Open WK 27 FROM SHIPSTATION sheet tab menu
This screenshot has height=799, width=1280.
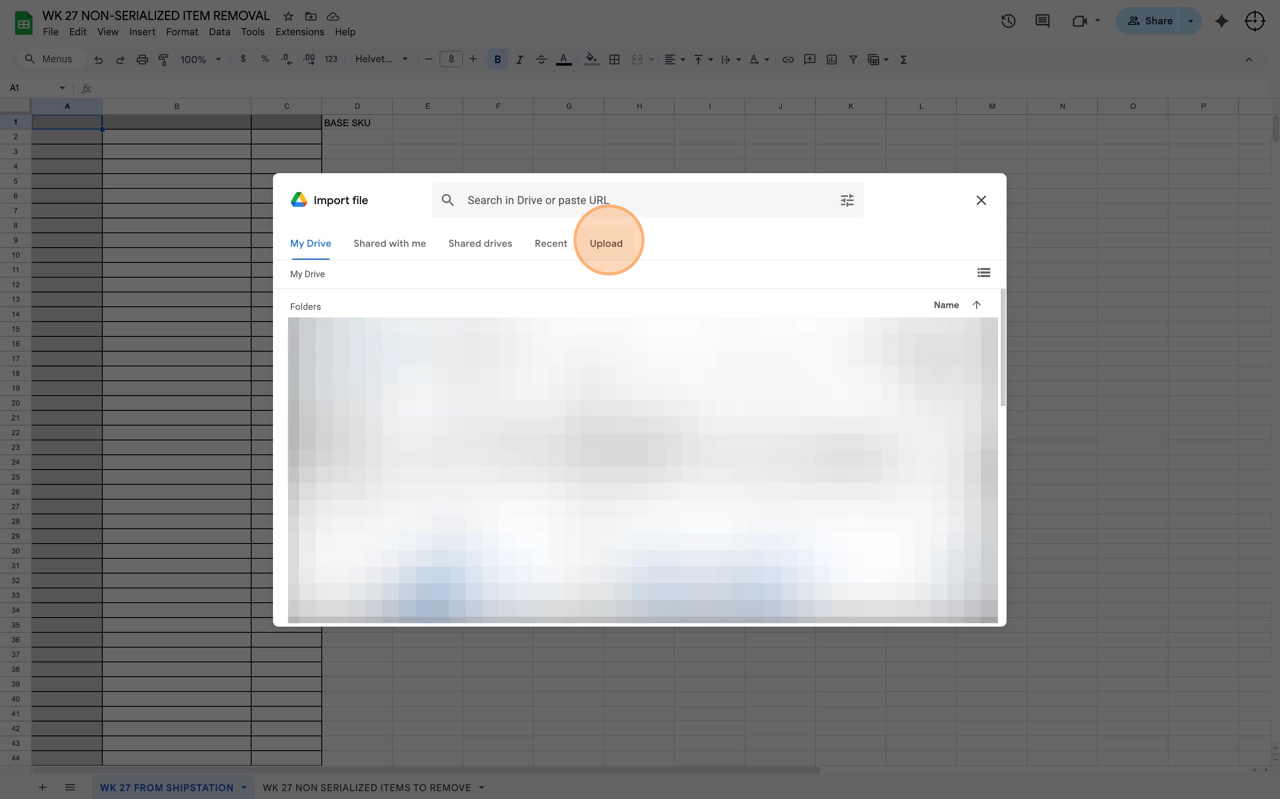click(243, 788)
